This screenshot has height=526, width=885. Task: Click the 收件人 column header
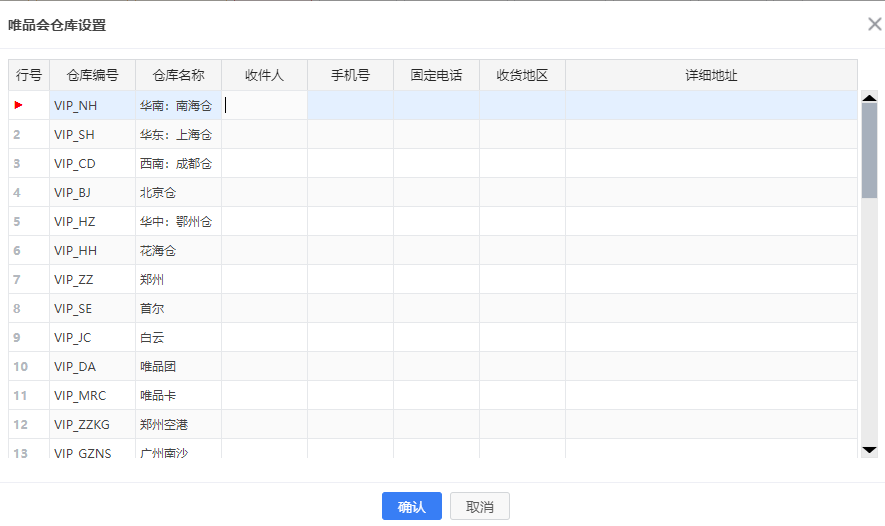pos(265,75)
